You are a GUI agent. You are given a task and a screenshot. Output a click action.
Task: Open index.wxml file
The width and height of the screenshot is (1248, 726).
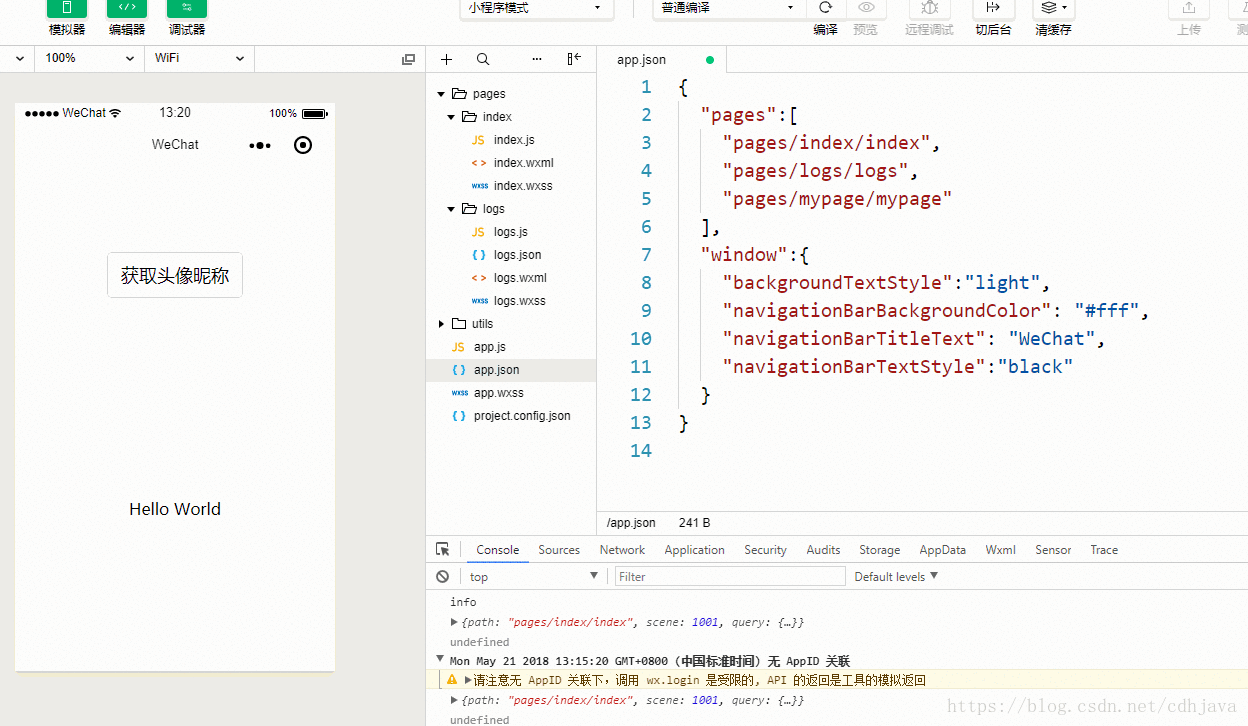point(523,163)
